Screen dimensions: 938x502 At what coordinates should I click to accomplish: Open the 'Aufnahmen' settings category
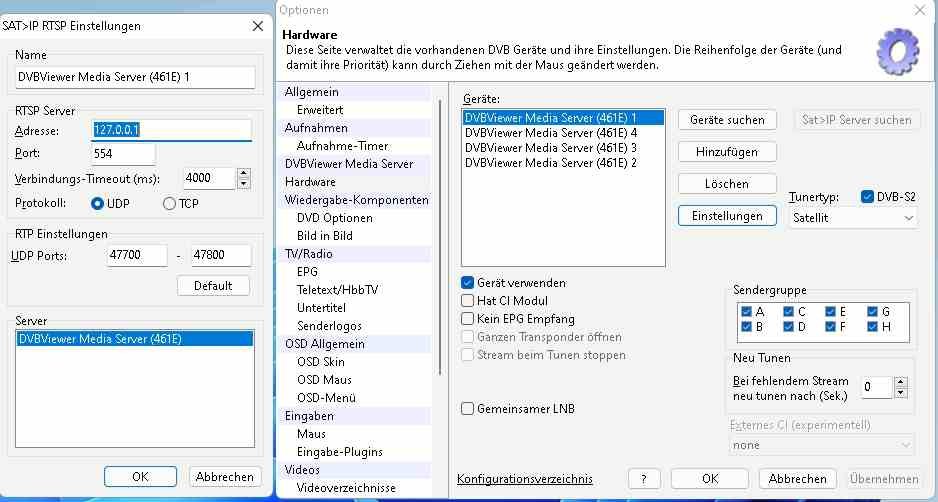pyautogui.click(x=316, y=128)
